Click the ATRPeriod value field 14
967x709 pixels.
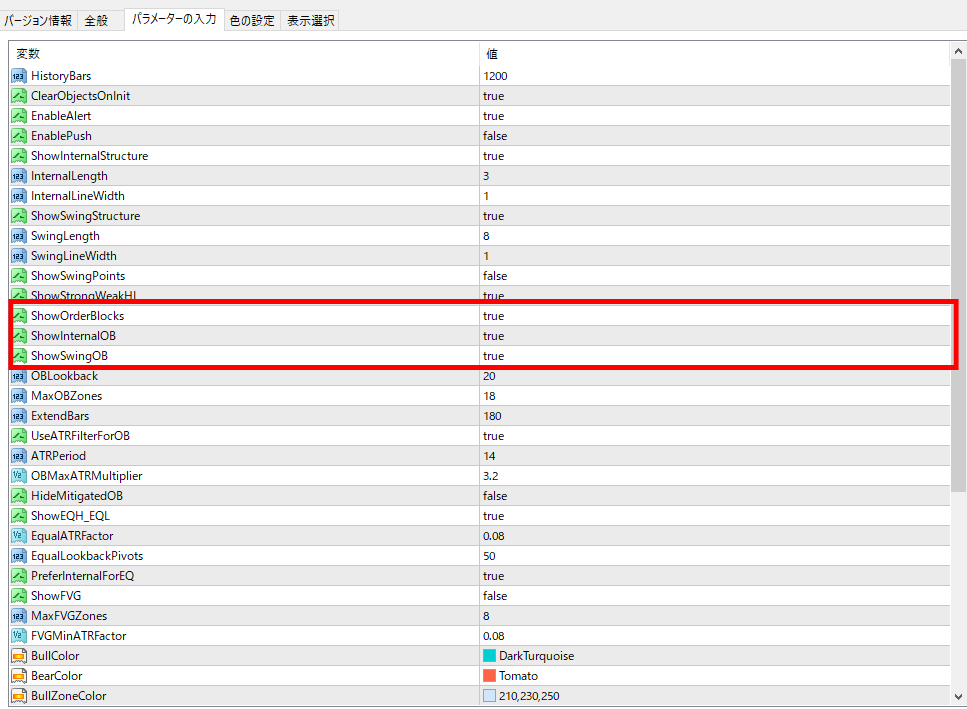point(490,456)
